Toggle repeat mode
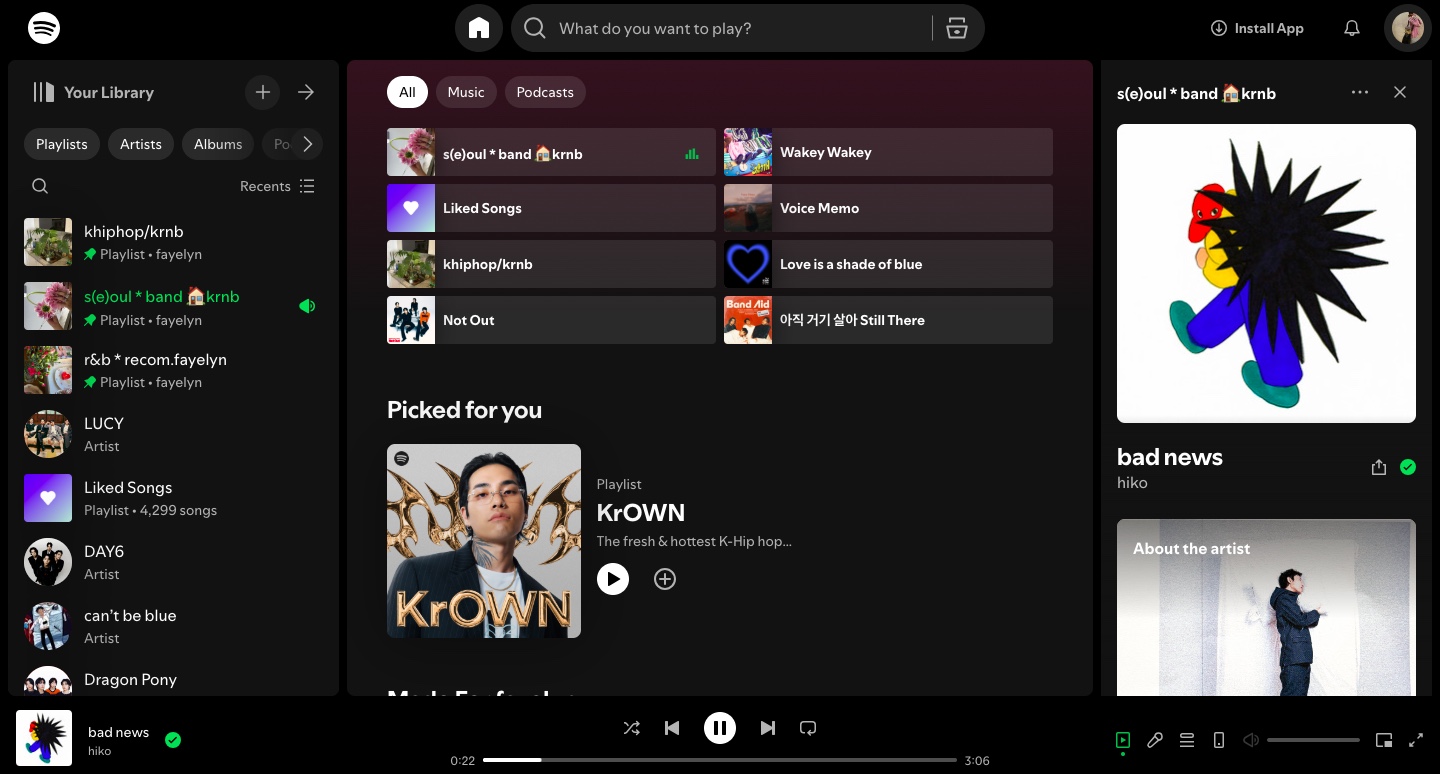 pyautogui.click(x=808, y=728)
